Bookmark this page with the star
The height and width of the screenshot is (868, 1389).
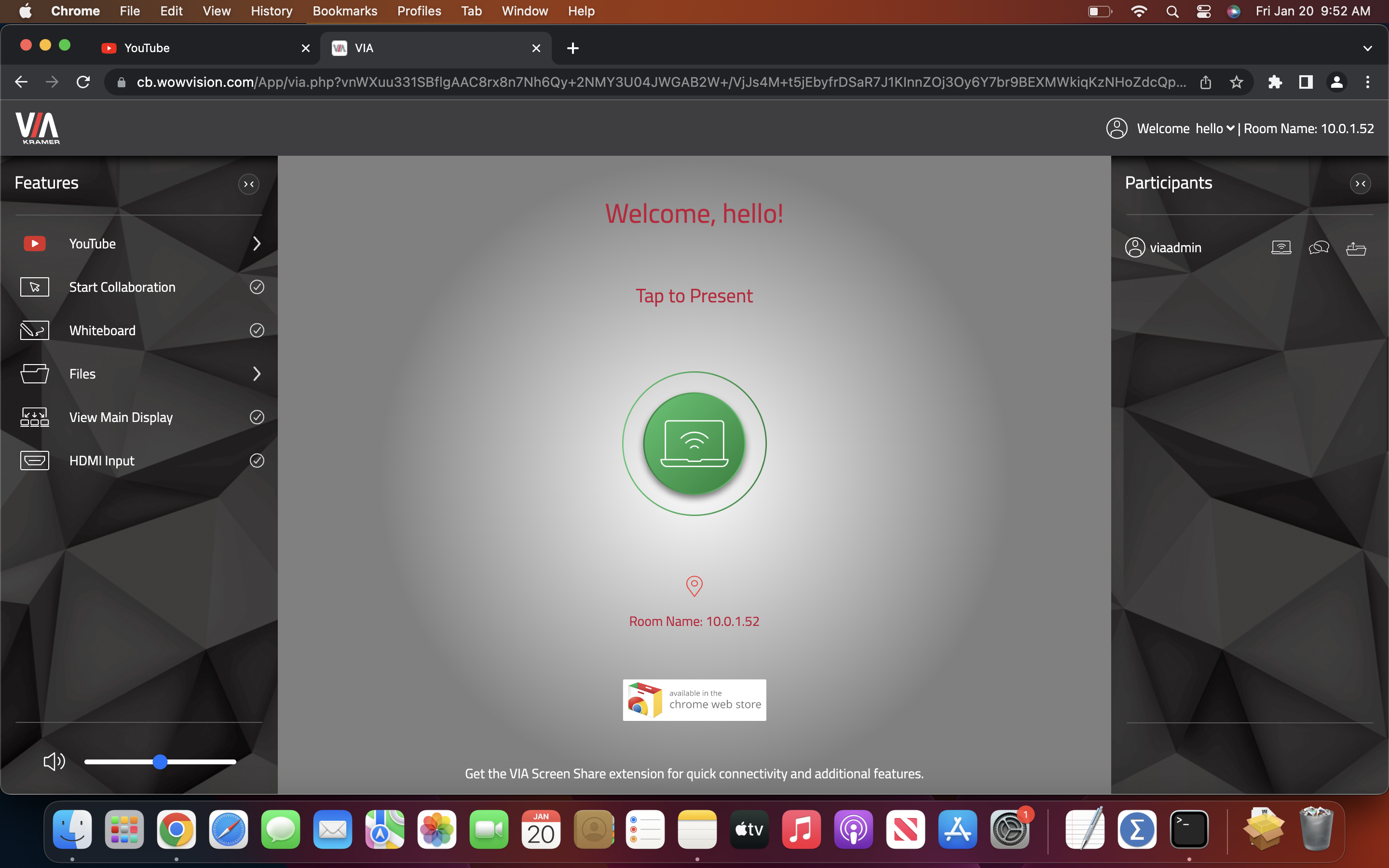(x=1236, y=82)
